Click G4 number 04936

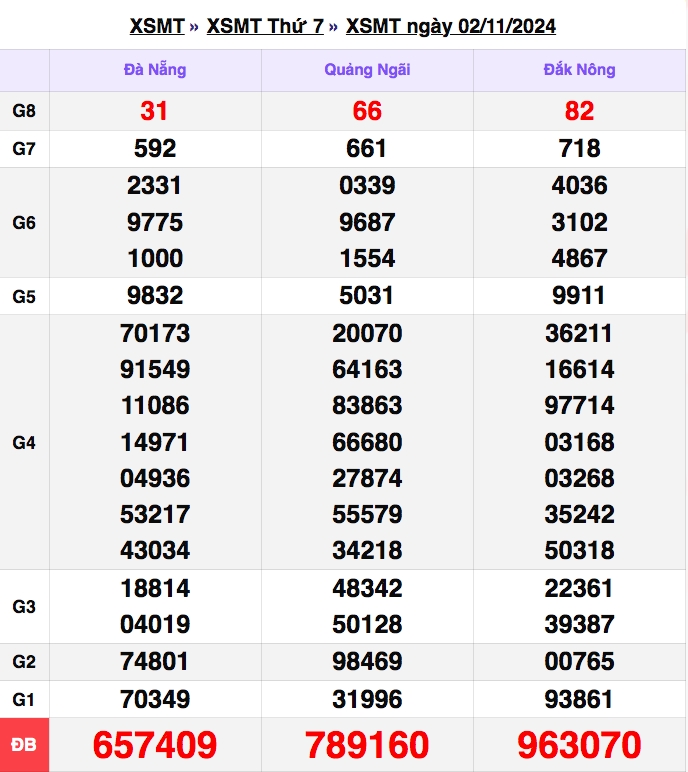coord(155,479)
